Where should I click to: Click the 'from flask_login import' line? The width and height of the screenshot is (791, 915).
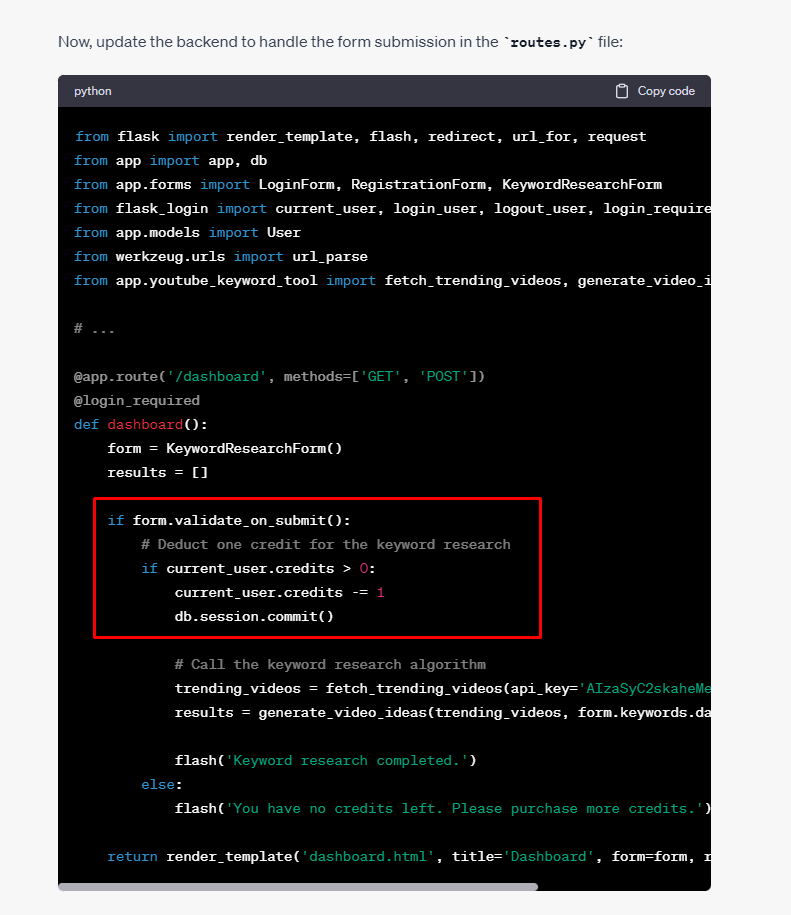(x=392, y=208)
